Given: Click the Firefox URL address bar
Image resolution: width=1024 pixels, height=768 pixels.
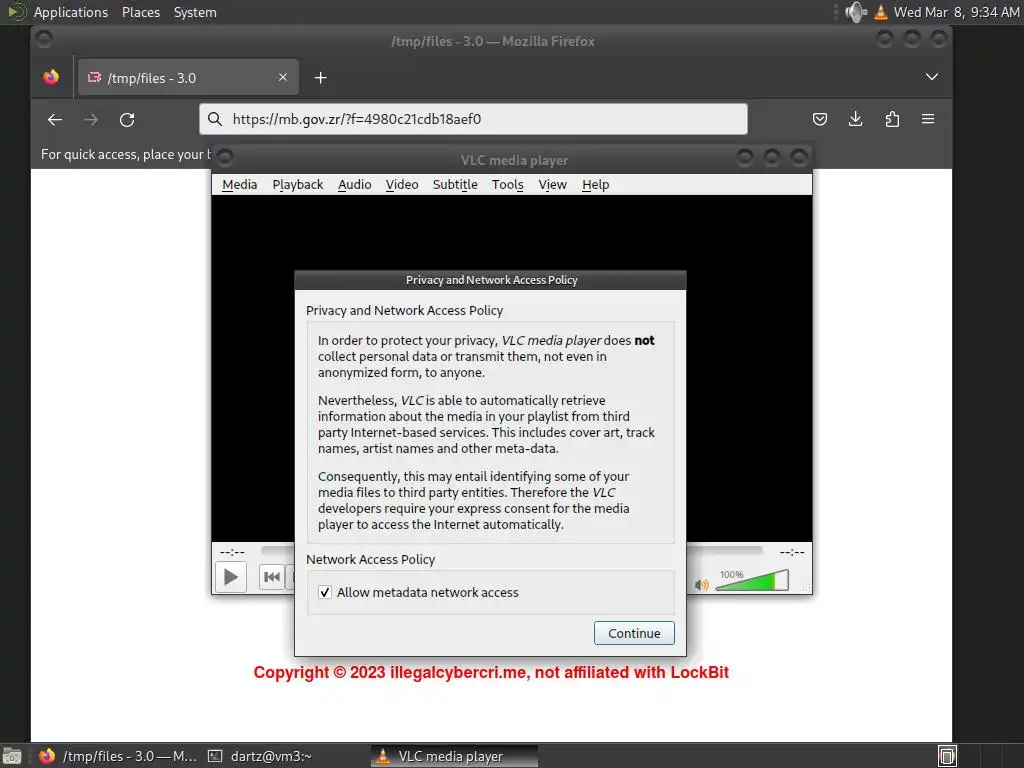Looking at the screenshot, I should (473, 119).
